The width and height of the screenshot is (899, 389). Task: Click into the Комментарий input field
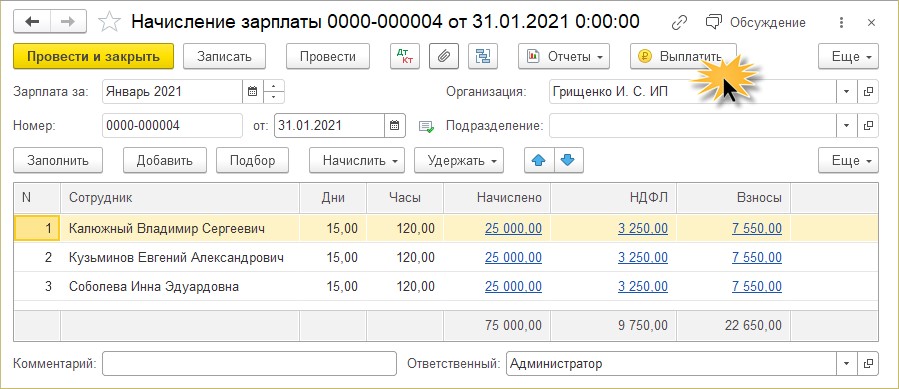click(249, 363)
